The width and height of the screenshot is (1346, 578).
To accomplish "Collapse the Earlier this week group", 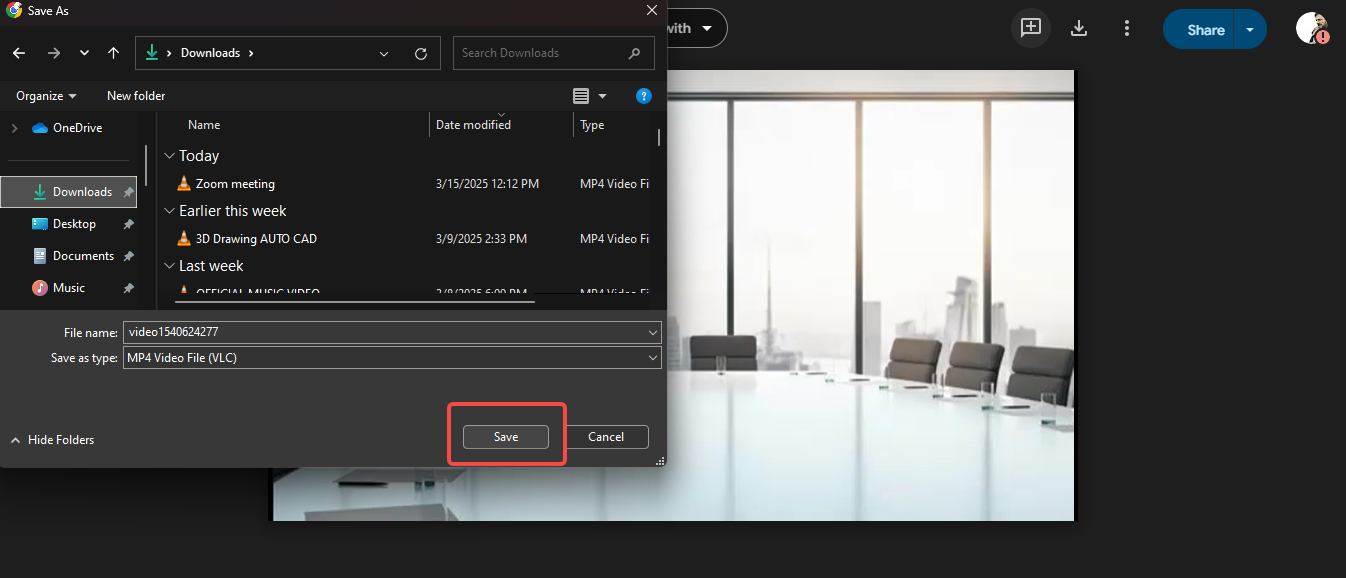I will click(170, 211).
